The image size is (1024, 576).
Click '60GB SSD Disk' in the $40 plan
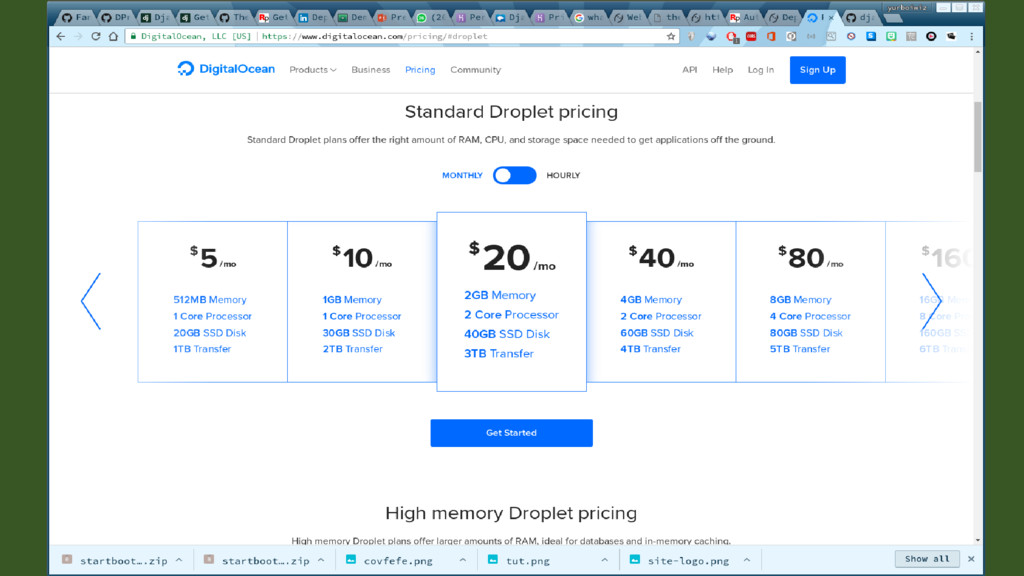656,332
